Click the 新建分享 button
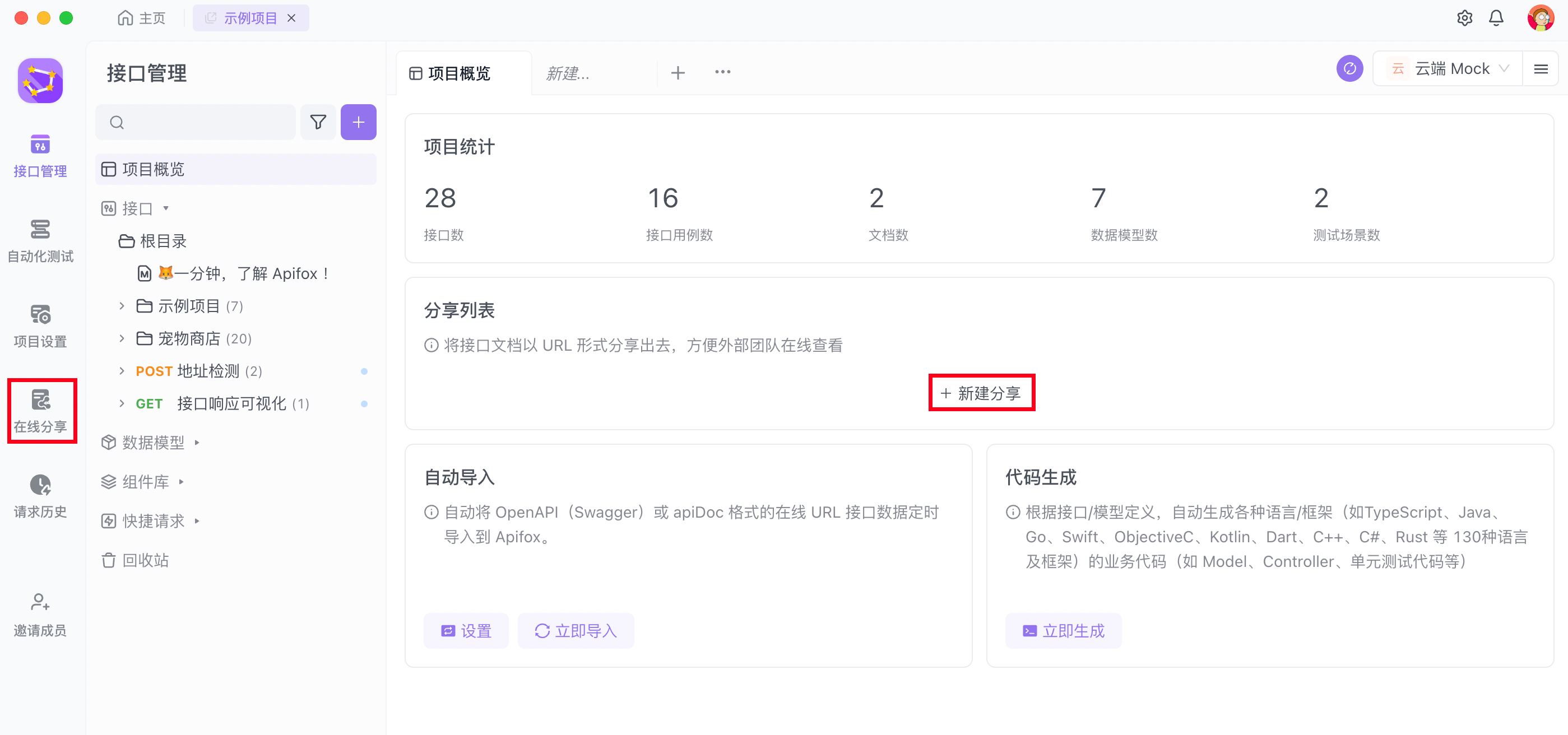The width and height of the screenshot is (1568, 735). [x=981, y=393]
